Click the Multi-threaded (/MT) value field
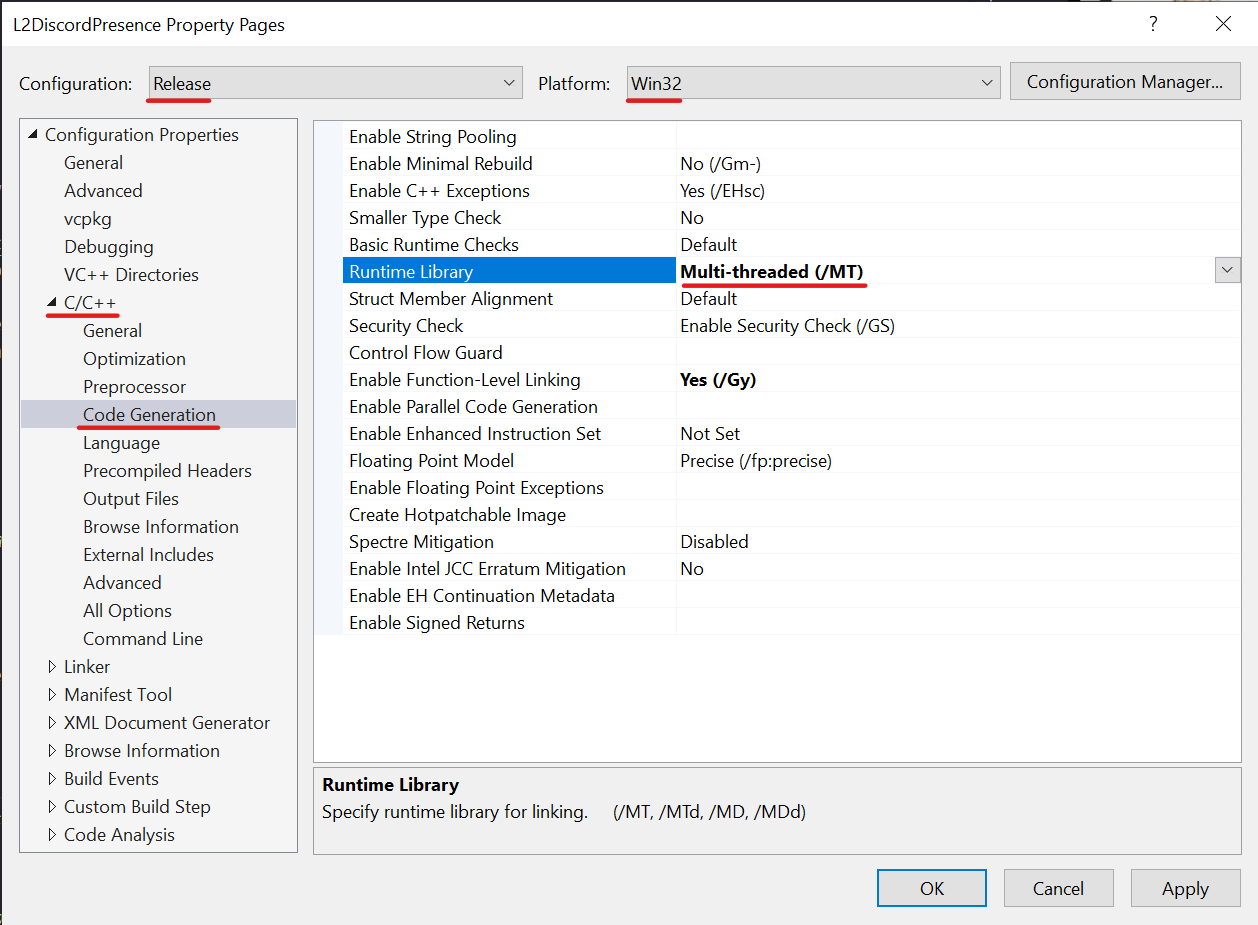The width and height of the screenshot is (1258, 925). pos(945,272)
